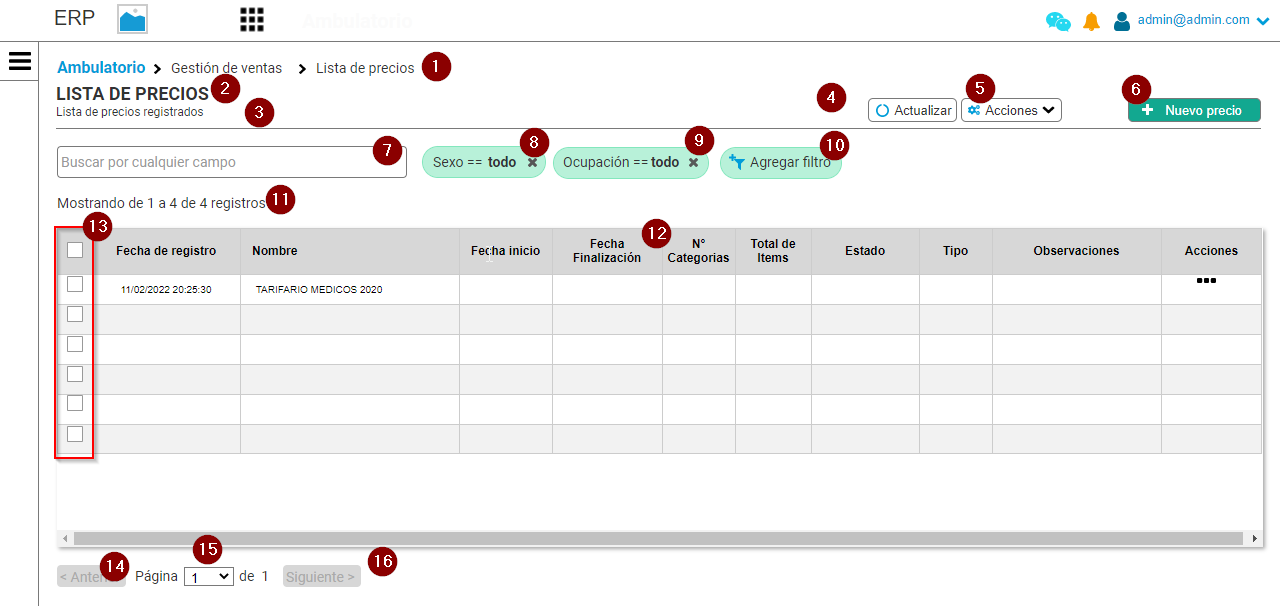
Task: Open the Acciones dropdown
Action: tap(1011, 110)
